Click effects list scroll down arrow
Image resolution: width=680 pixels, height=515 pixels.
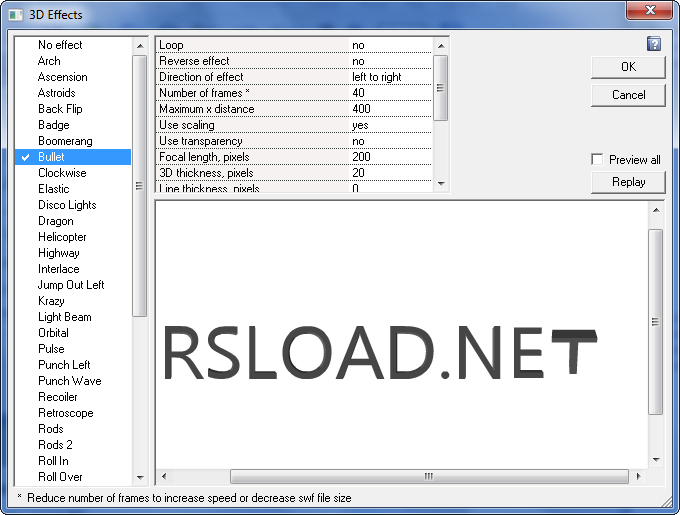[140, 478]
